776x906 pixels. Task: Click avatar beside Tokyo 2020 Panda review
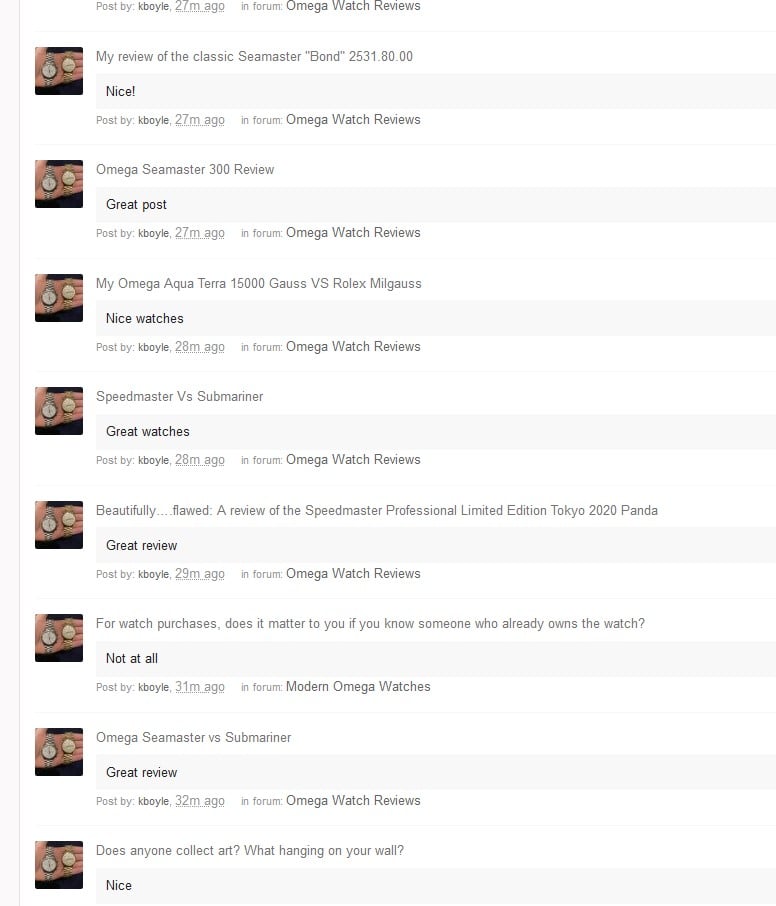click(x=59, y=525)
